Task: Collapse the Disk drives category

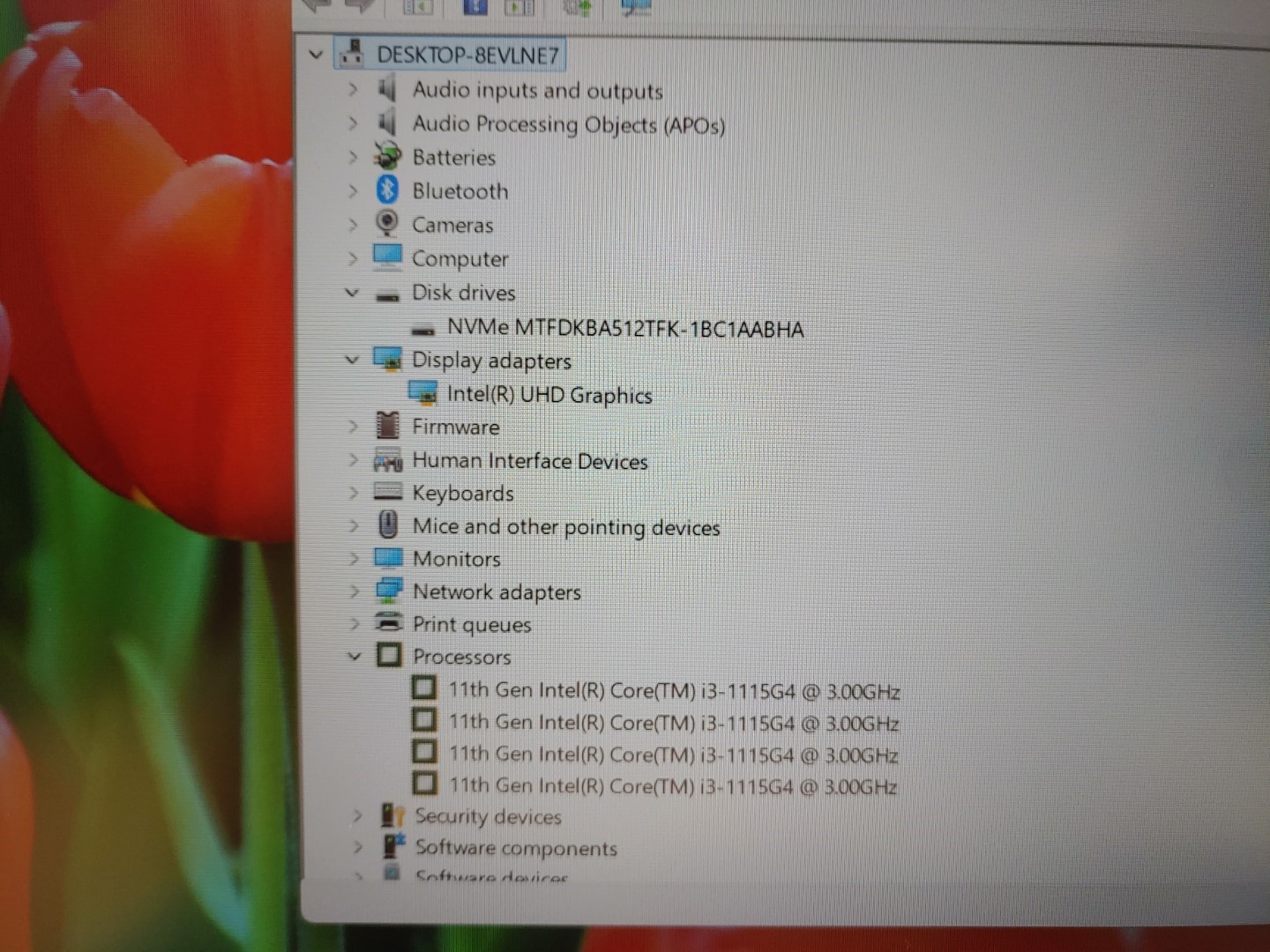Action: click(352, 292)
